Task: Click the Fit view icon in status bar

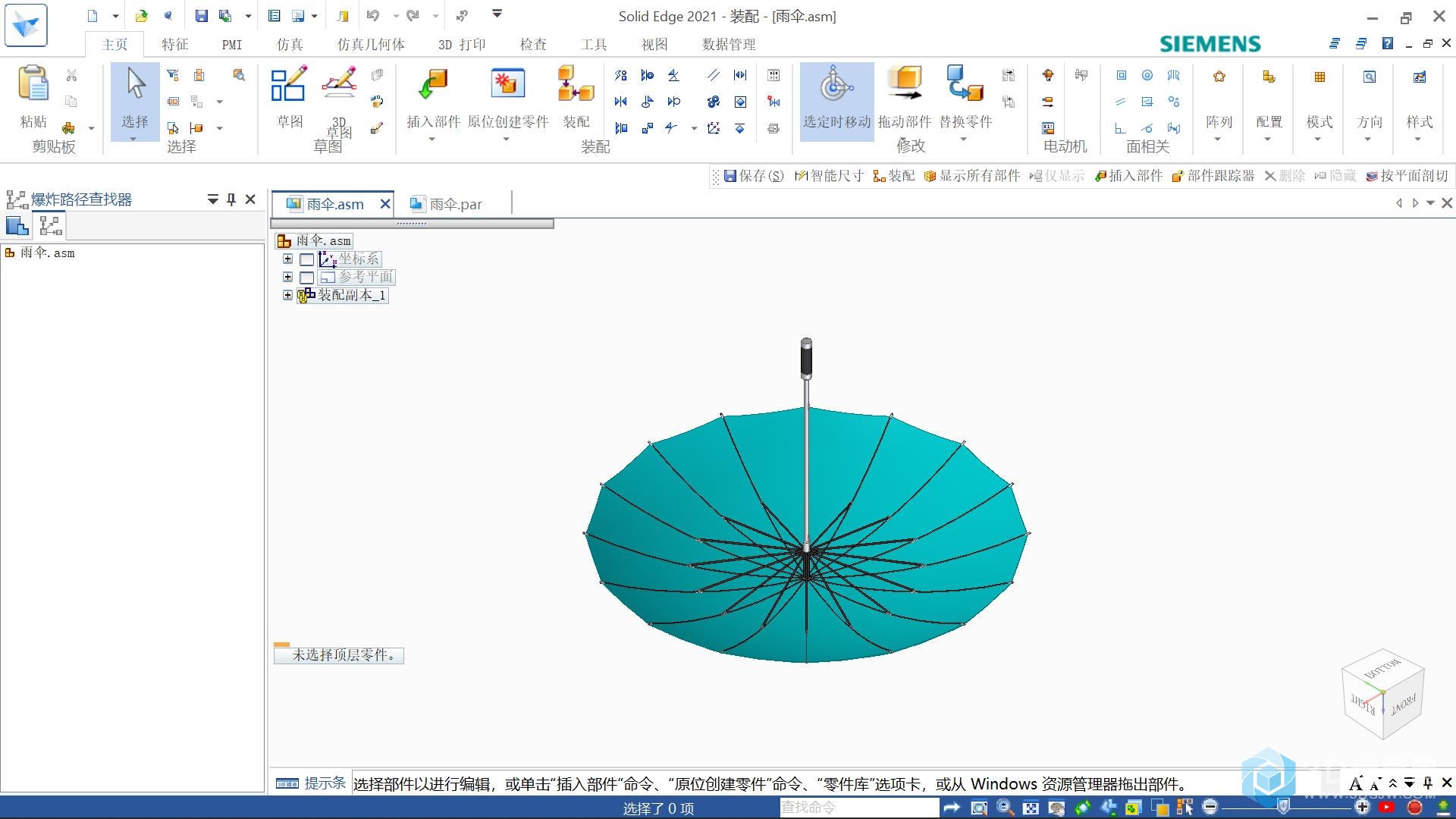Action: pos(1031,808)
